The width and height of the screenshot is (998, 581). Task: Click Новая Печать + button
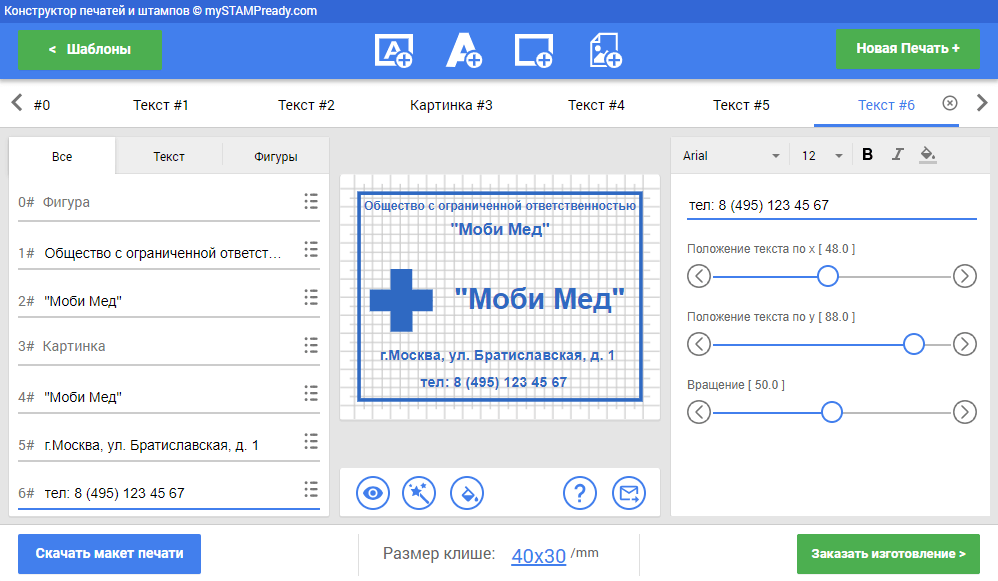coord(908,48)
